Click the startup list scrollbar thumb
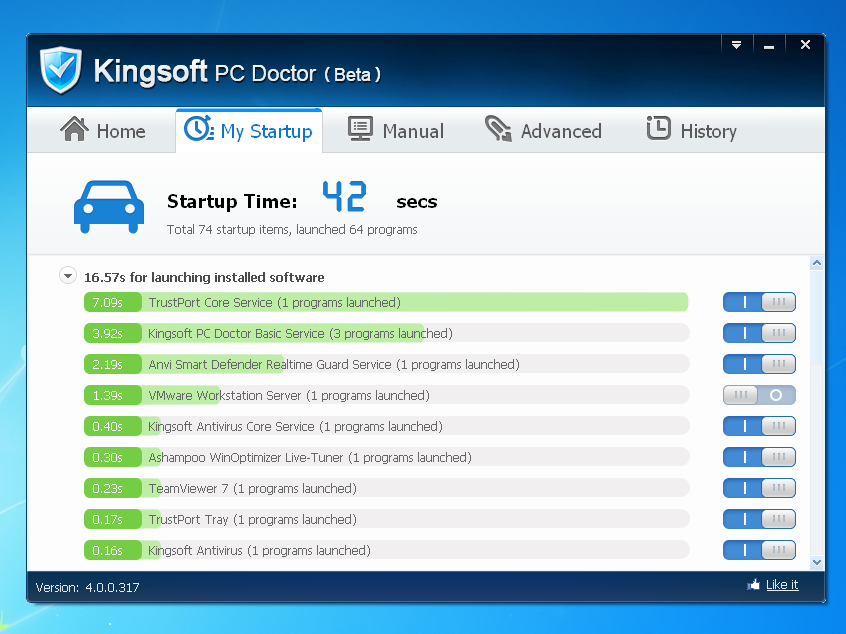 816,318
